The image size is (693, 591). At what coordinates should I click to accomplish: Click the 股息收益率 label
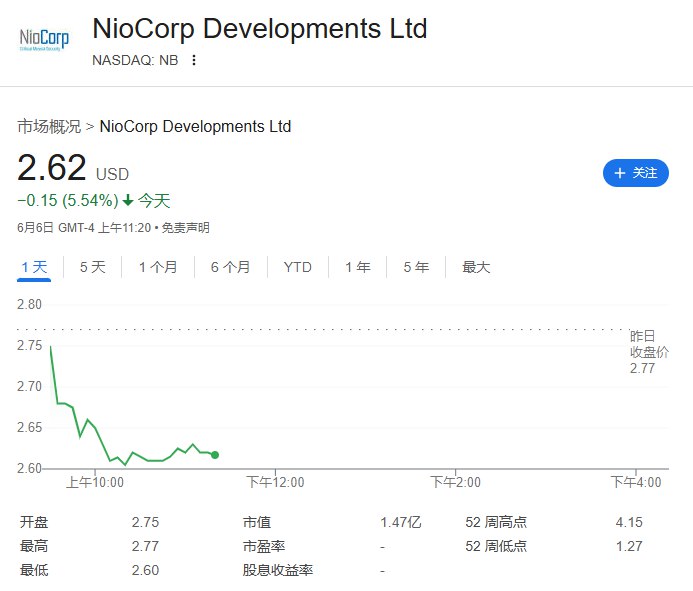click(278, 570)
